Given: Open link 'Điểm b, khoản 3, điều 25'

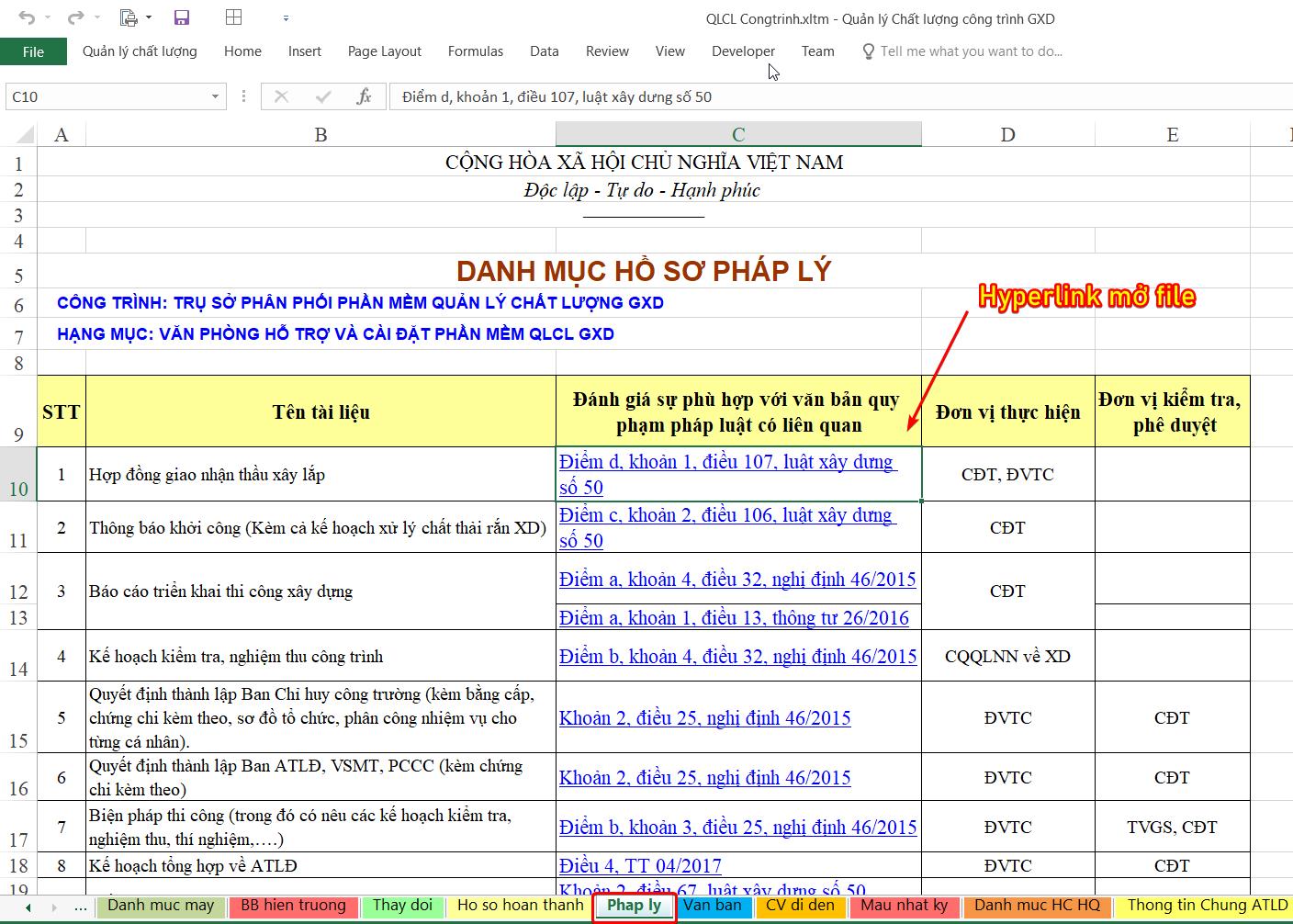Looking at the screenshot, I should [x=737, y=828].
